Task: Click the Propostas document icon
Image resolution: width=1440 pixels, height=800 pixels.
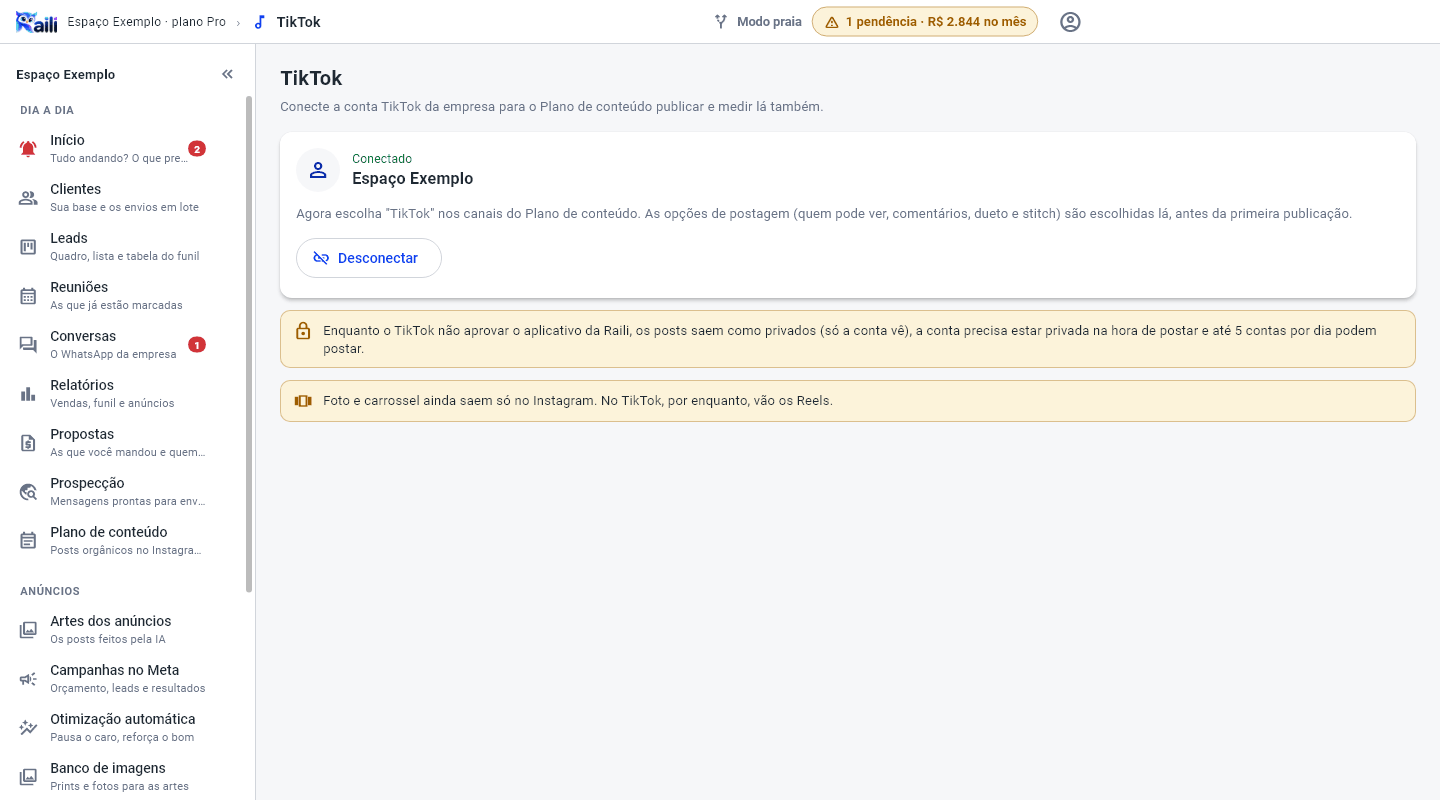Action: [28, 443]
